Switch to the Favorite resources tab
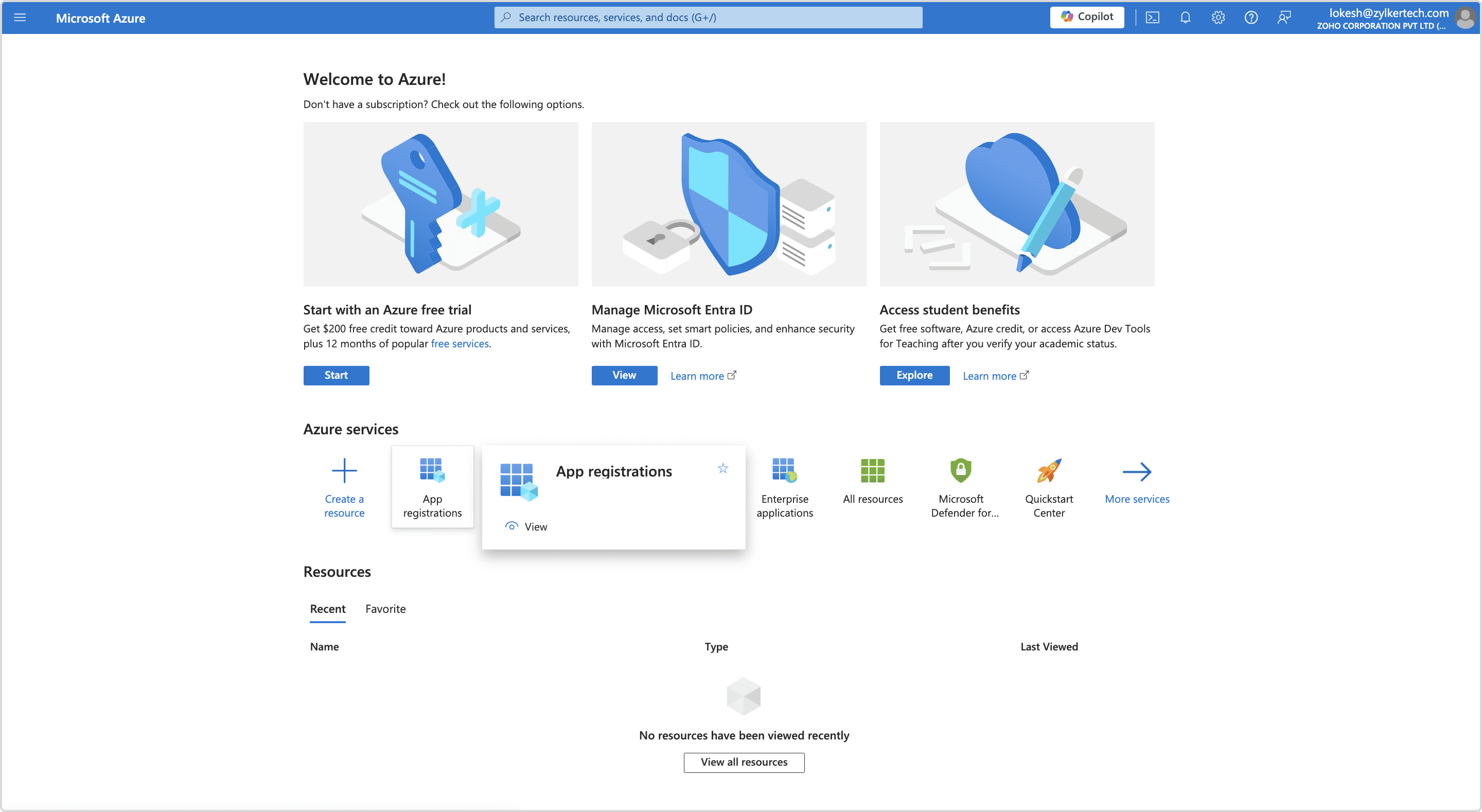1482x812 pixels. (385, 609)
